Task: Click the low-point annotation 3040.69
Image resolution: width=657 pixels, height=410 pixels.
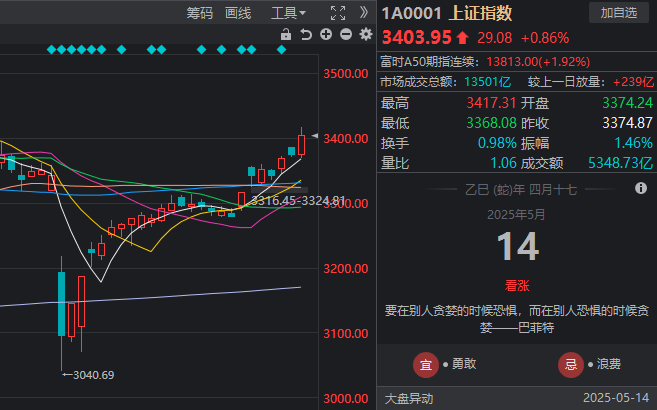Action: click(93, 375)
